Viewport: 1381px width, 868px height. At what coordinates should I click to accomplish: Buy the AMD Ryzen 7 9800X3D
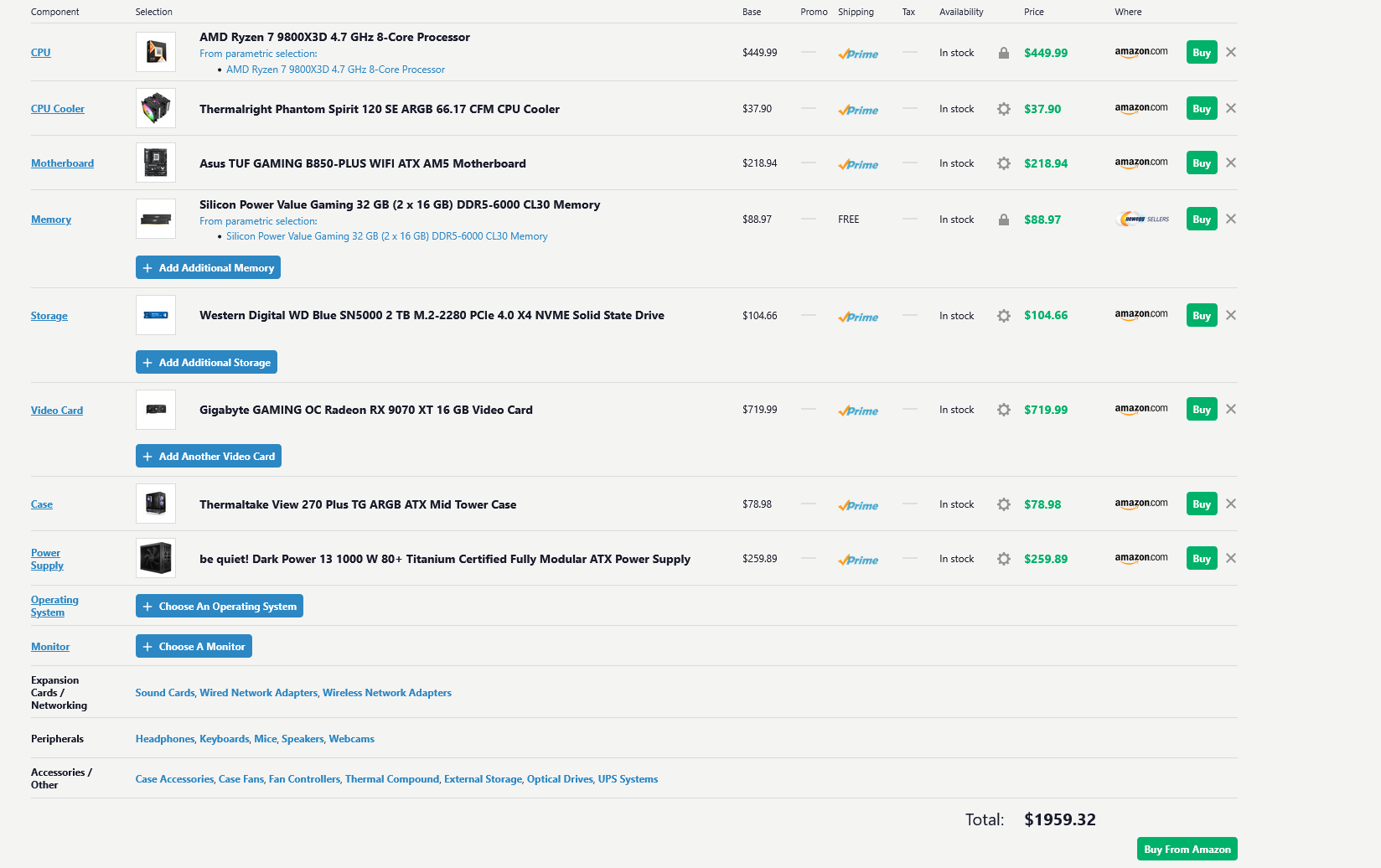(1202, 52)
